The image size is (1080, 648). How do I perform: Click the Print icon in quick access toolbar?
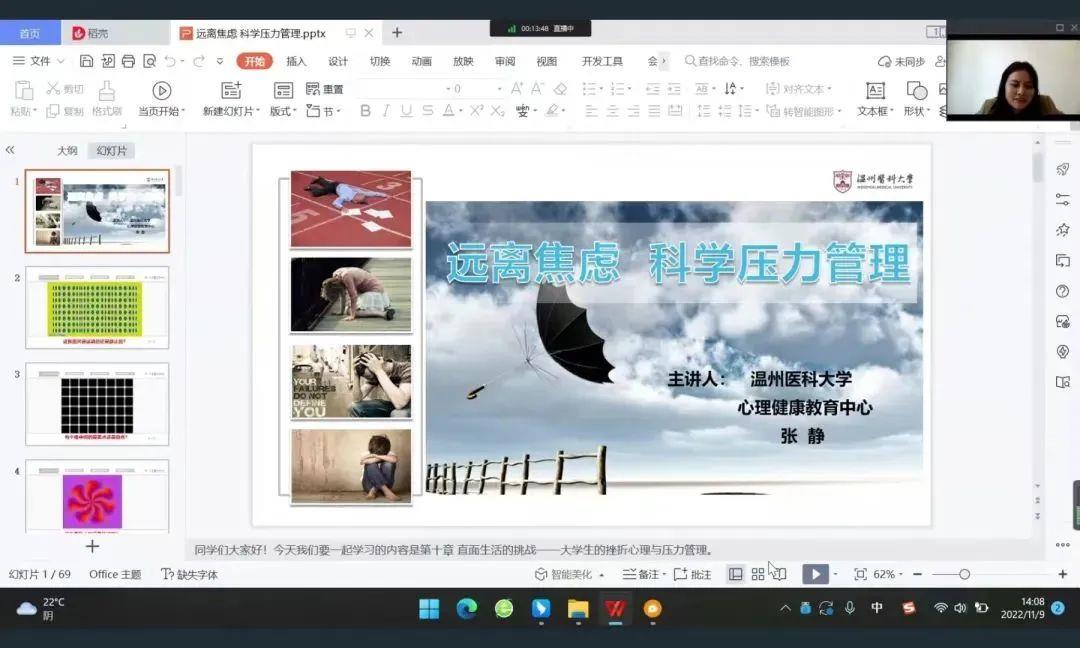[128, 61]
